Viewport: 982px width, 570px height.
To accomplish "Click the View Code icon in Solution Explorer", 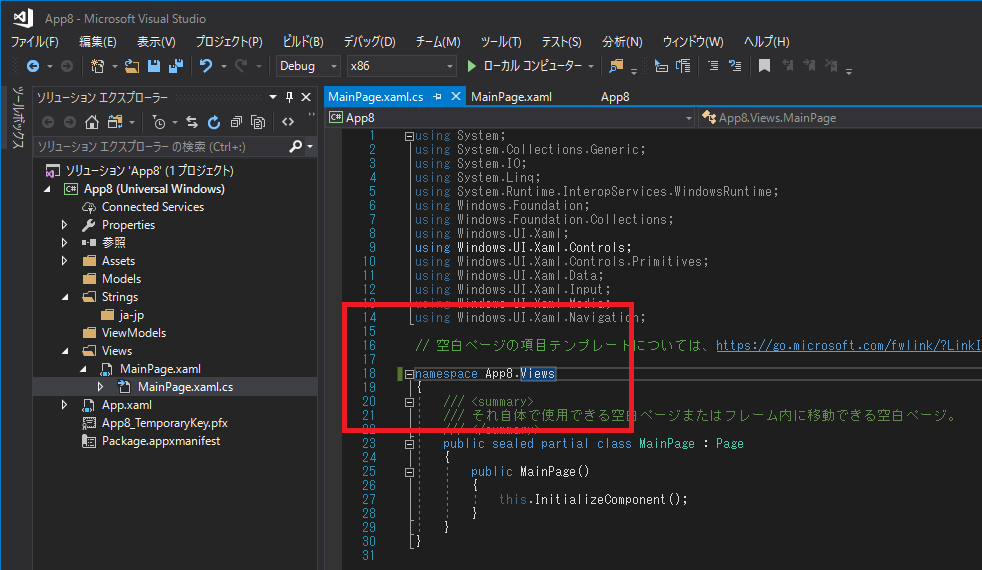I will (288, 122).
